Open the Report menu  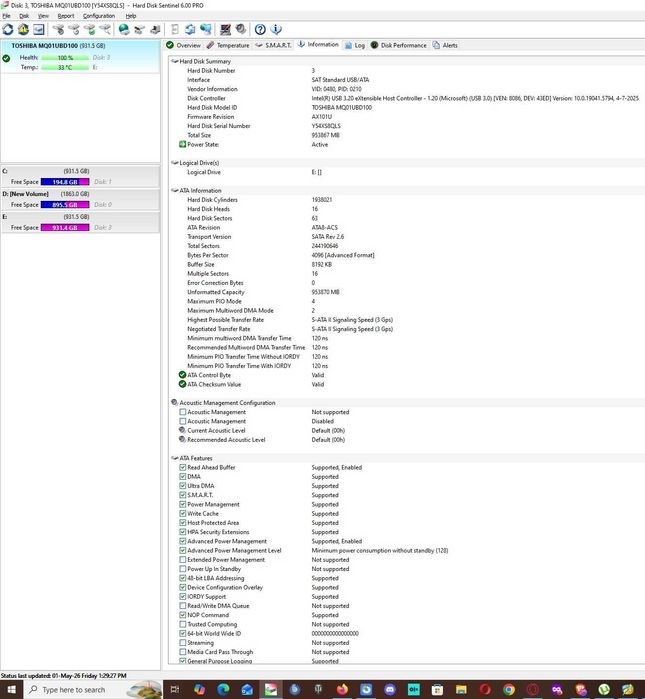[x=66, y=16]
